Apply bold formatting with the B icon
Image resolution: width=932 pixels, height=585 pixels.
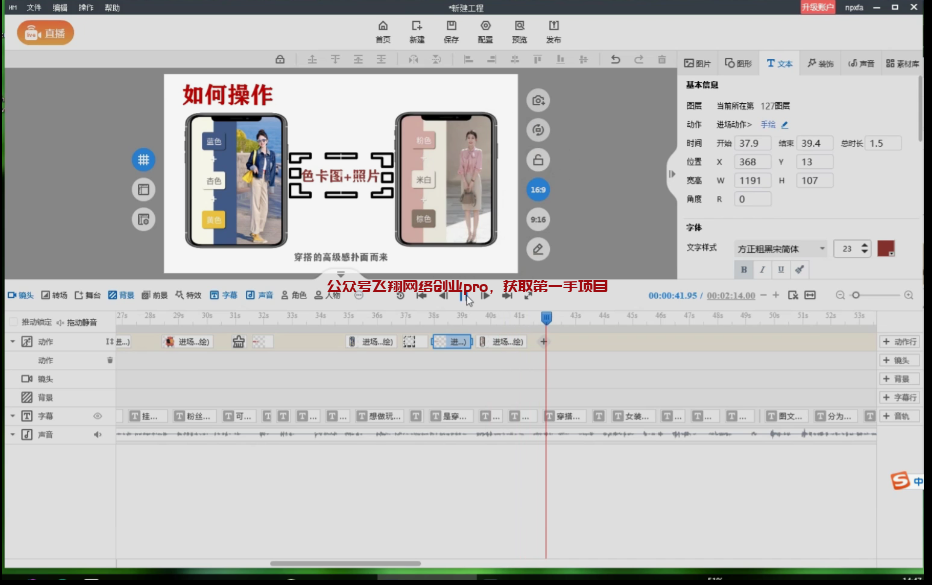coord(744,270)
